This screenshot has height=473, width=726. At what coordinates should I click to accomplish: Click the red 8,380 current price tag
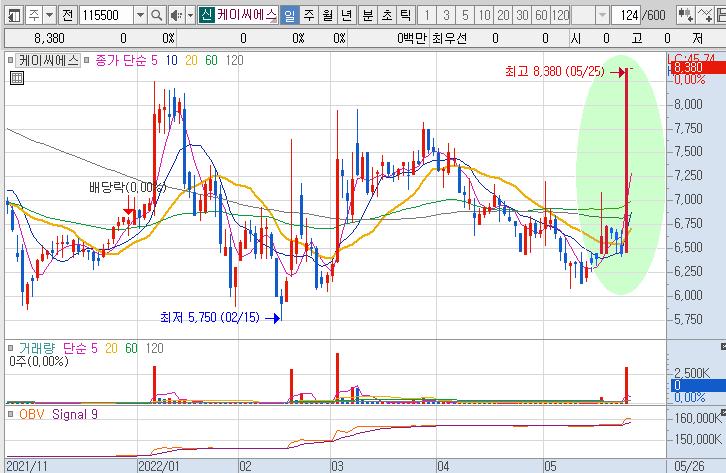pyautogui.click(x=696, y=68)
